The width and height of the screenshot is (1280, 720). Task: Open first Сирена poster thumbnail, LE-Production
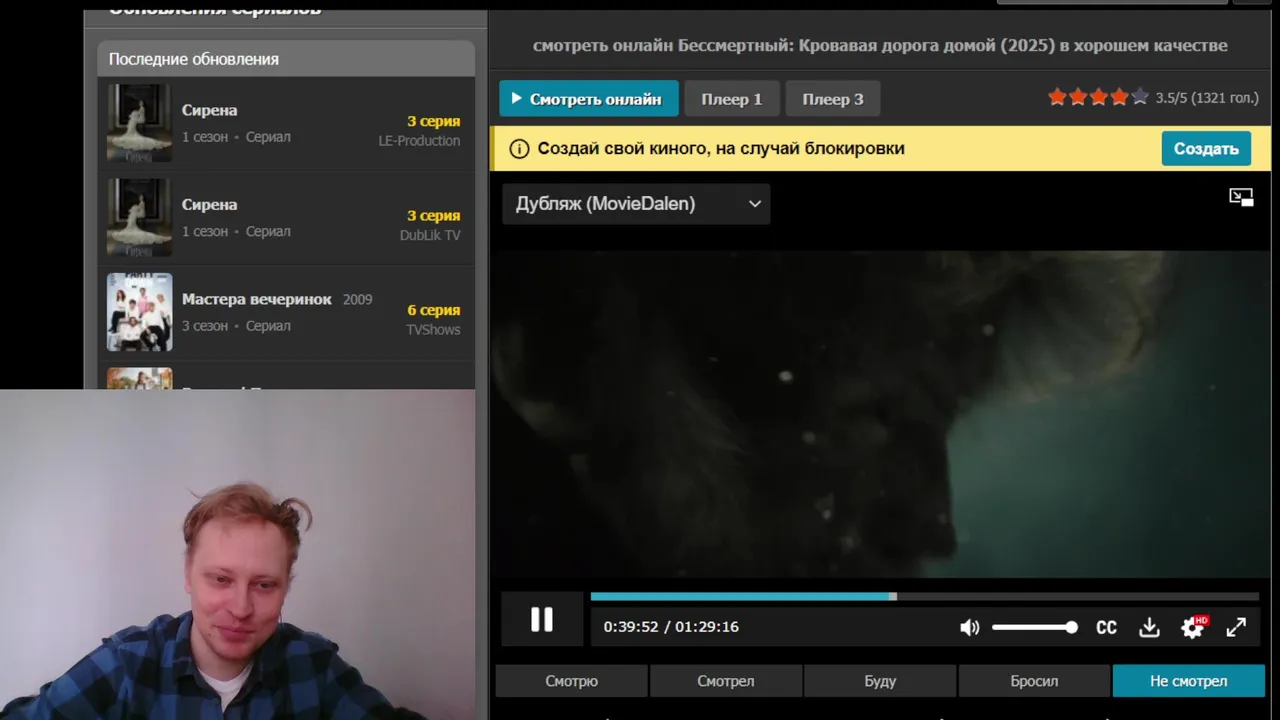140,123
